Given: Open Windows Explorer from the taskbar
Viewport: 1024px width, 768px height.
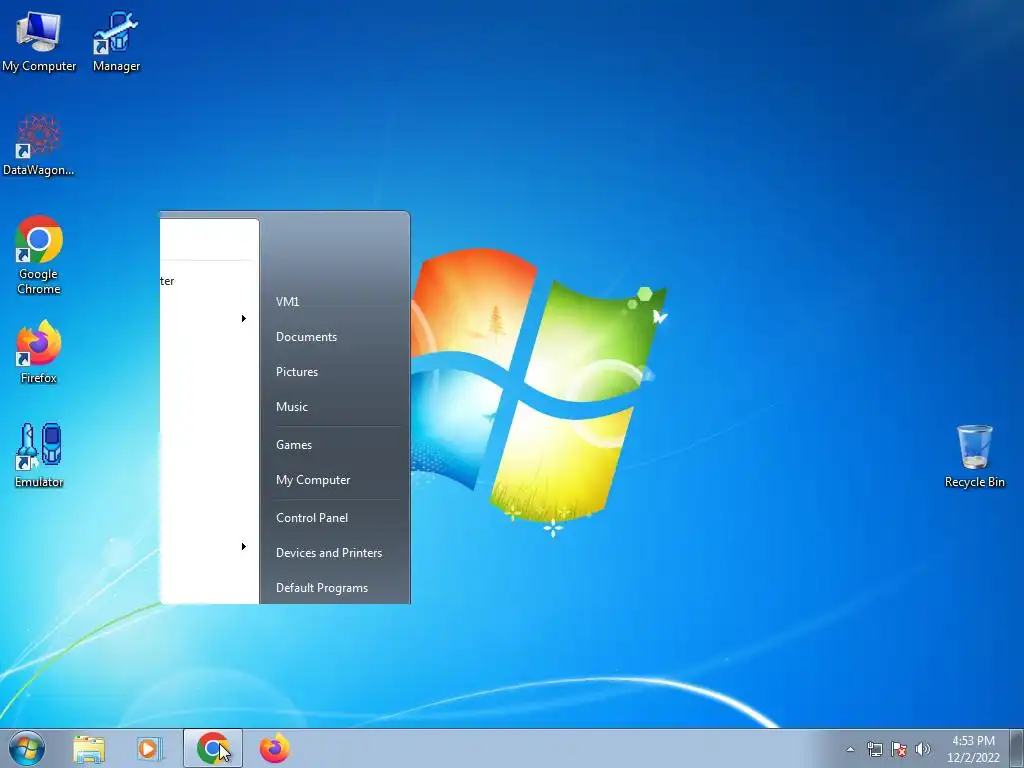Looking at the screenshot, I should 89,748.
